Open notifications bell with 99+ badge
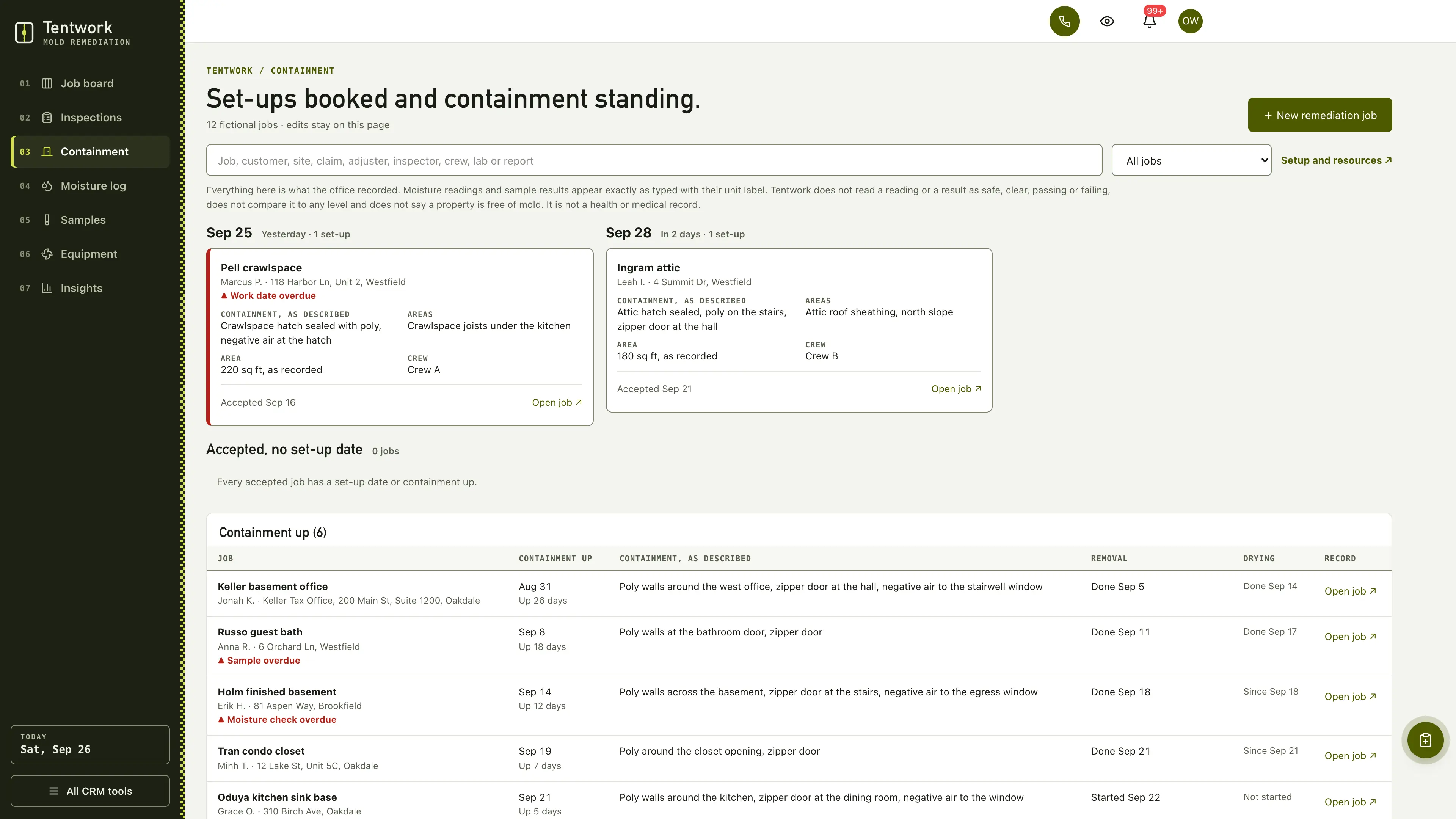1456x819 pixels. [1149, 21]
